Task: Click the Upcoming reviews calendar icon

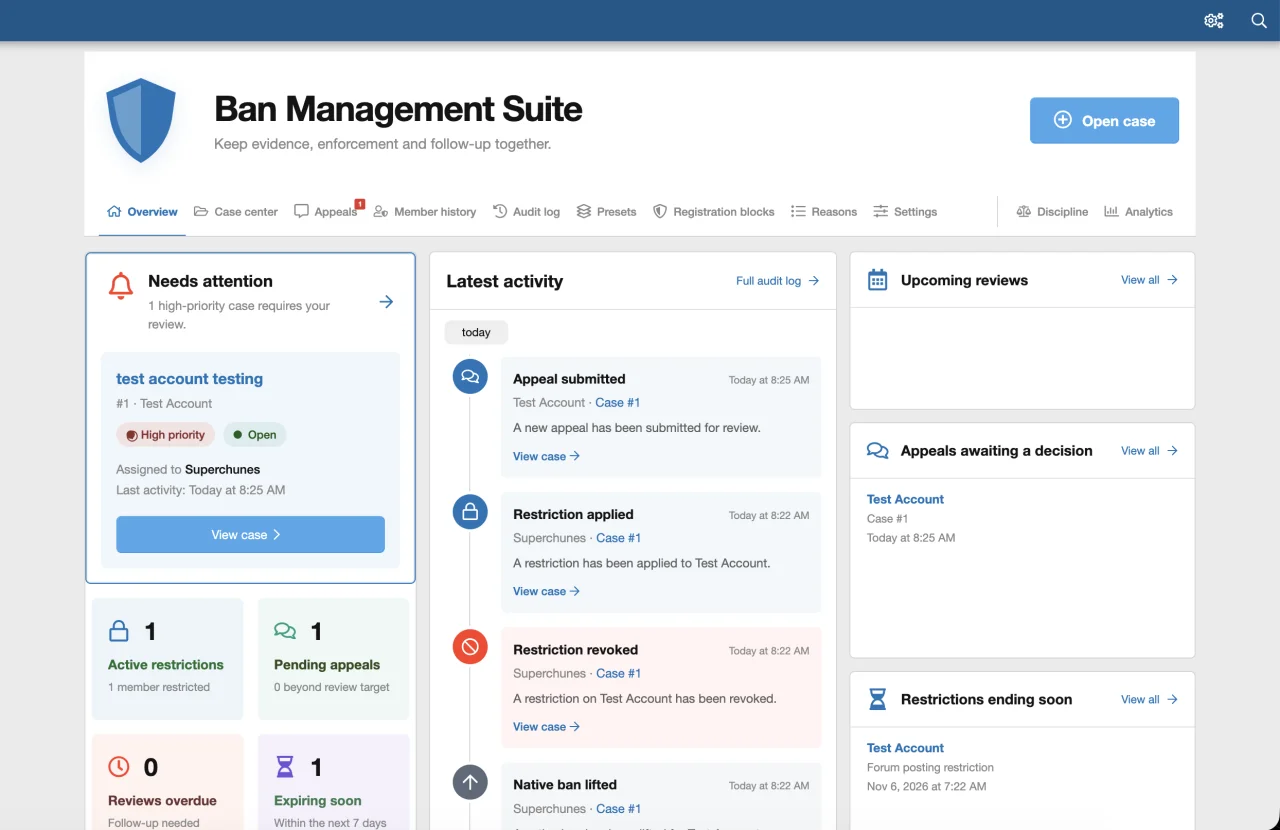Action: click(877, 280)
